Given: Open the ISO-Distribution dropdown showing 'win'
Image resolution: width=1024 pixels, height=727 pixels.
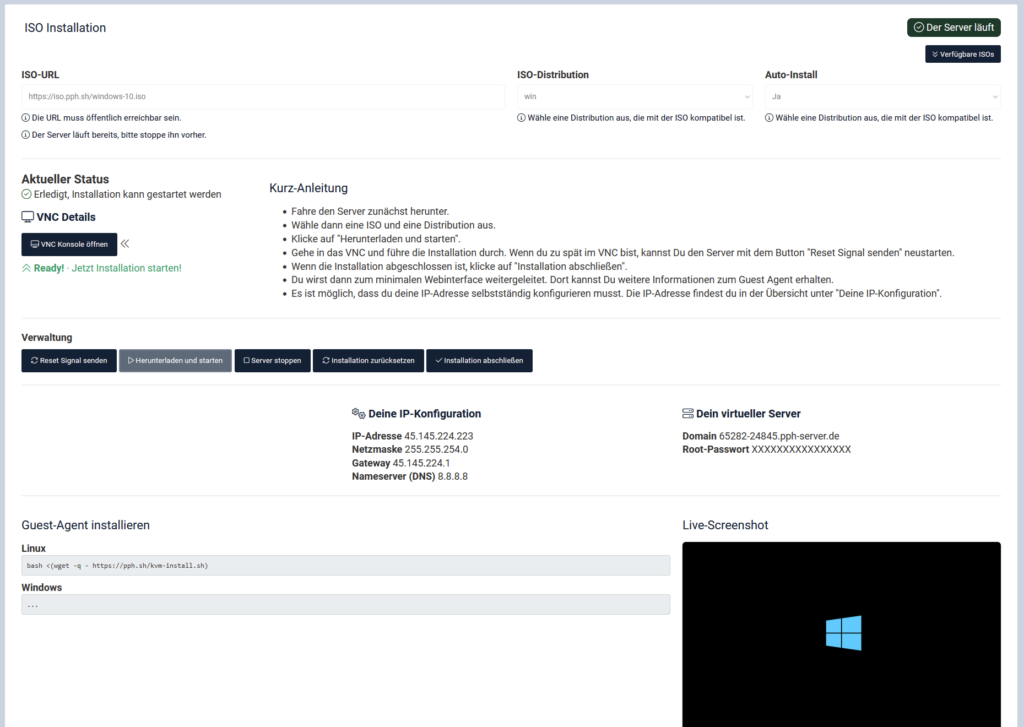Looking at the screenshot, I should tap(637, 96).
